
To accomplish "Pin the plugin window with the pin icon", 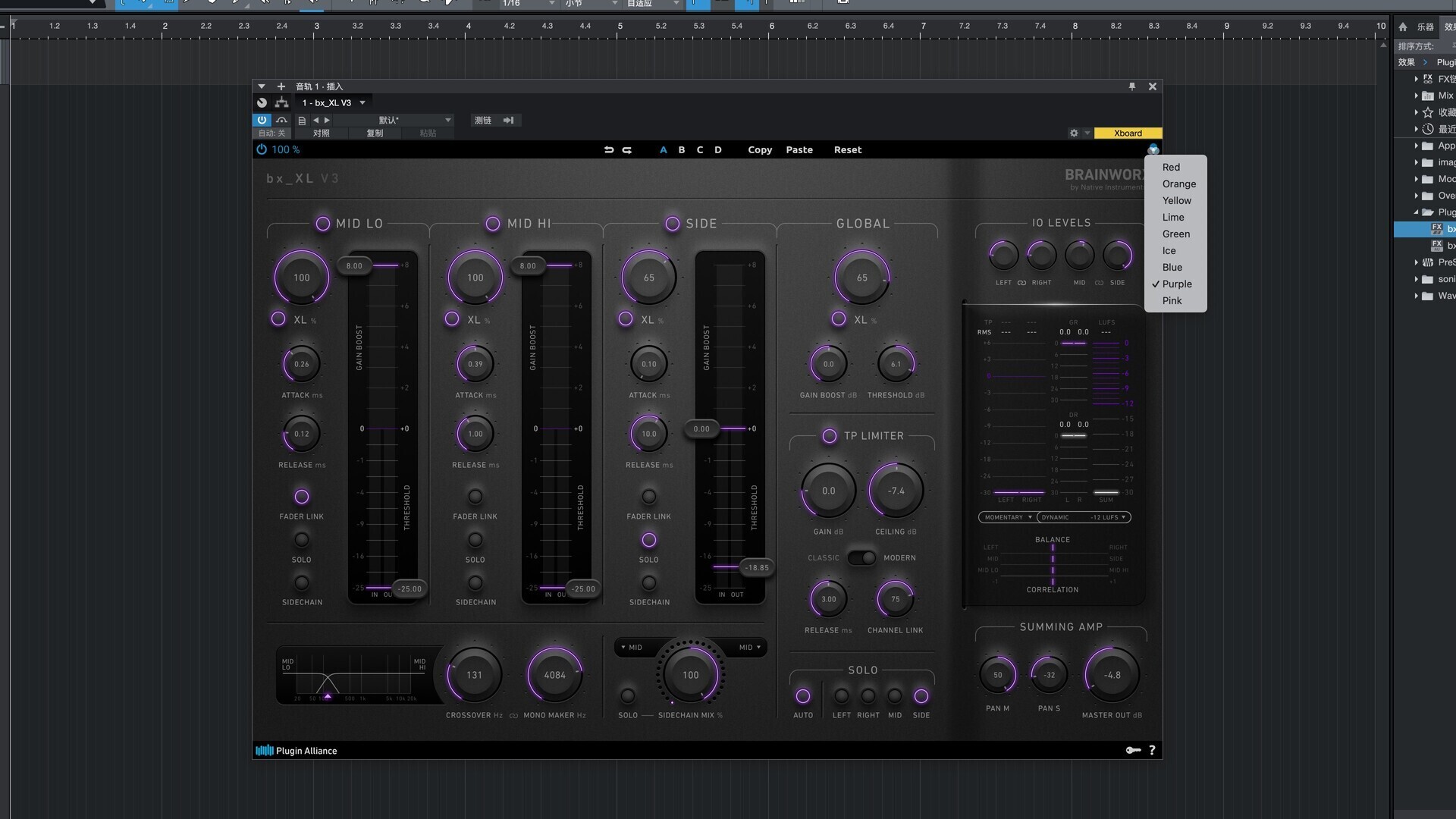I will (x=1132, y=86).
